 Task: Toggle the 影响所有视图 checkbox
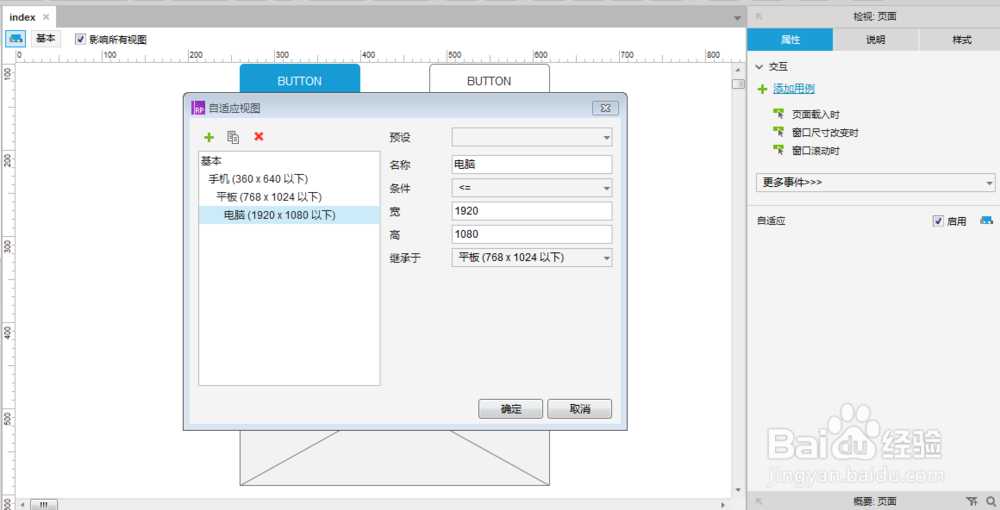click(x=80, y=40)
